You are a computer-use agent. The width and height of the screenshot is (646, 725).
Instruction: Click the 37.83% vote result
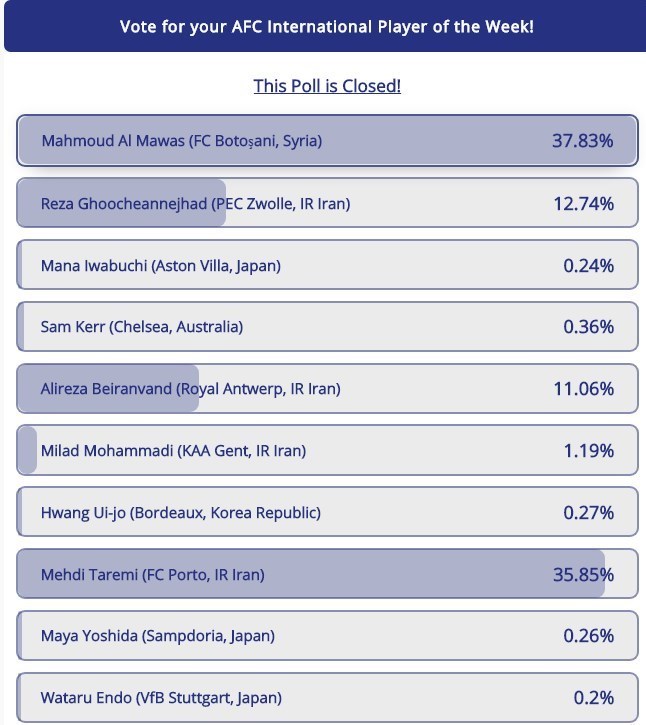pyautogui.click(x=582, y=141)
